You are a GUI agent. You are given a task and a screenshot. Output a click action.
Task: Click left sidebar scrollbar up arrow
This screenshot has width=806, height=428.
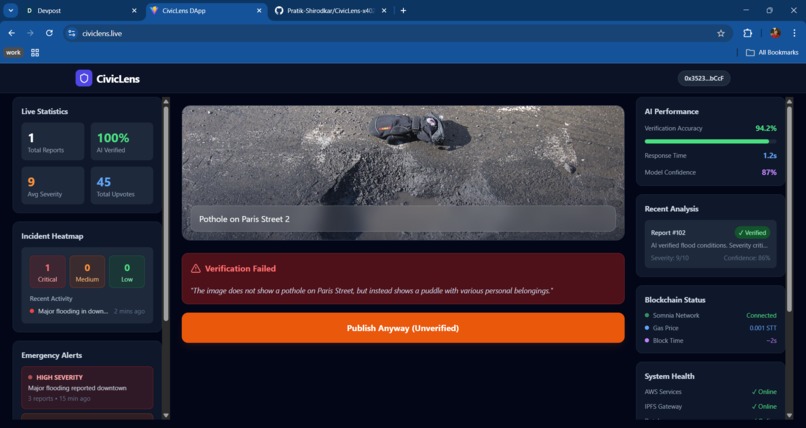coord(166,102)
